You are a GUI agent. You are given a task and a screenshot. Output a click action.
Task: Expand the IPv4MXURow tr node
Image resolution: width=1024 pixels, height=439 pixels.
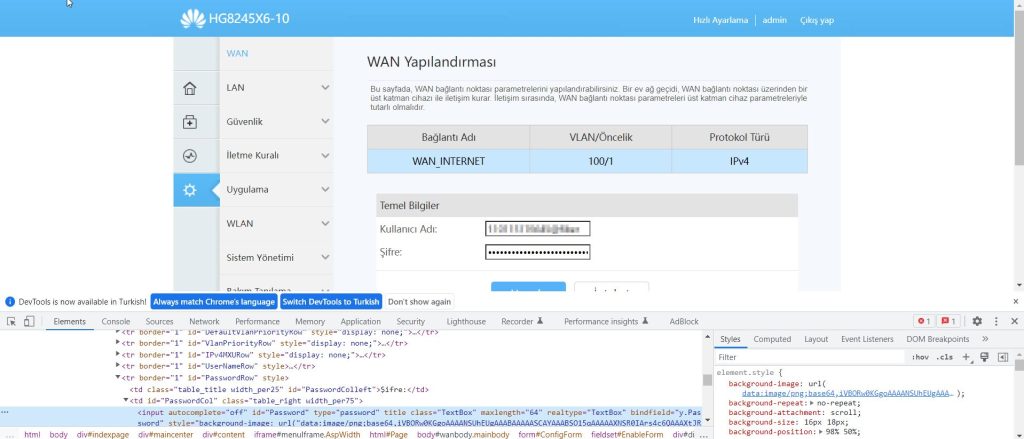(118, 355)
